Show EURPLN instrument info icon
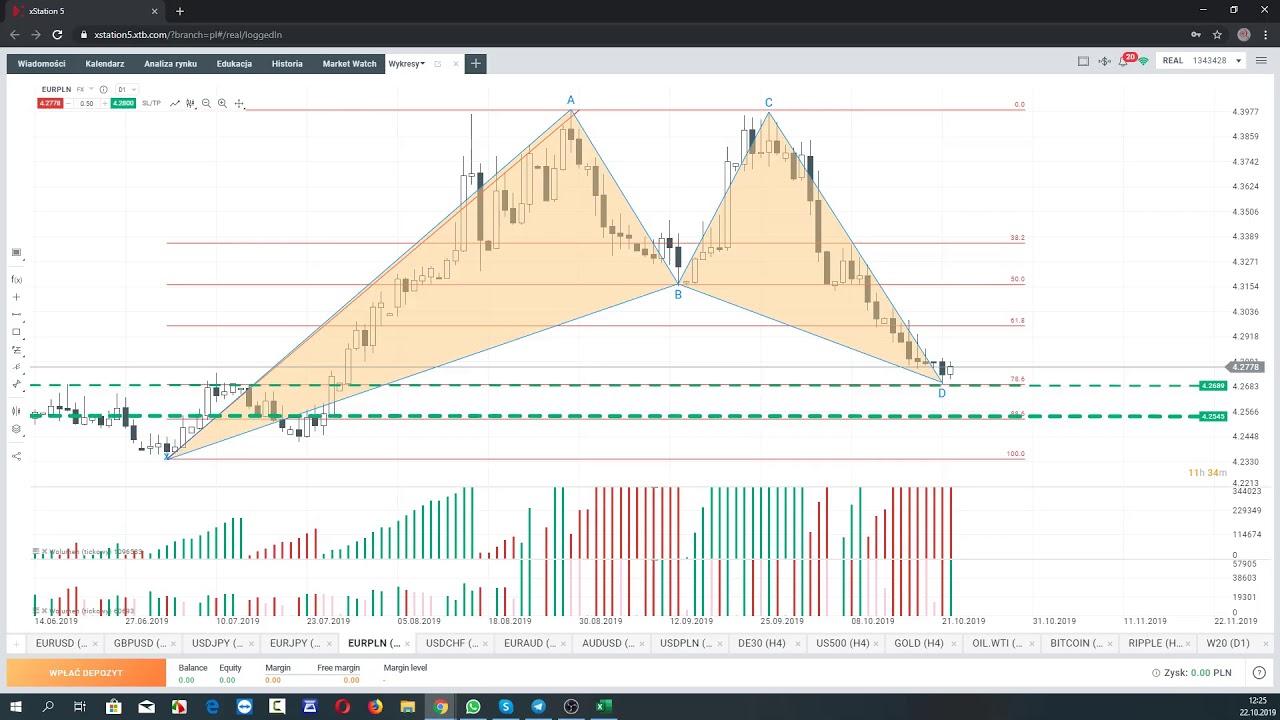The height and width of the screenshot is (720, 1280). pos(103,89)
